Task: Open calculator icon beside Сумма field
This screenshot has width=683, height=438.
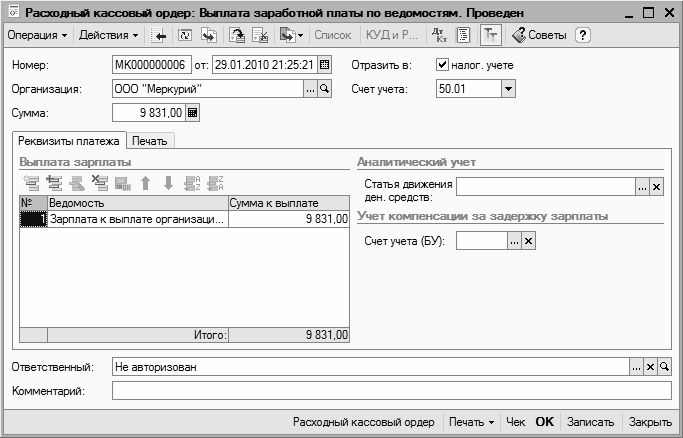Action: 193,113
